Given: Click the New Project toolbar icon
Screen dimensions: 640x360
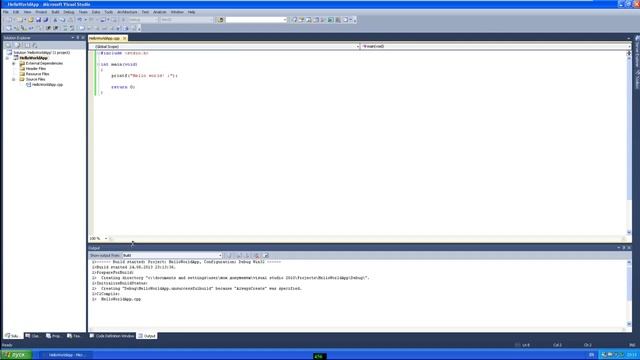Looking at the screenshot, I should coord(9,20).
